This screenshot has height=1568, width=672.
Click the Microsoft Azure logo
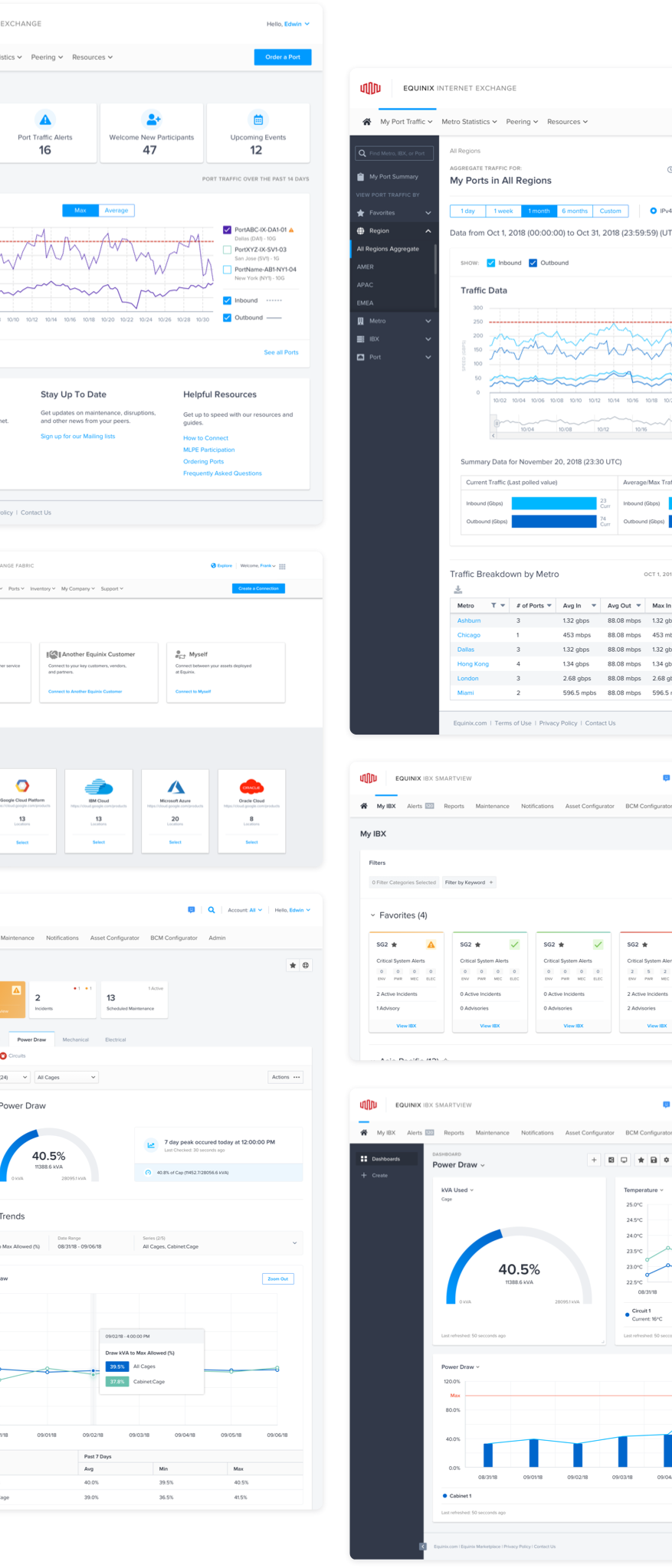[175, 787]
